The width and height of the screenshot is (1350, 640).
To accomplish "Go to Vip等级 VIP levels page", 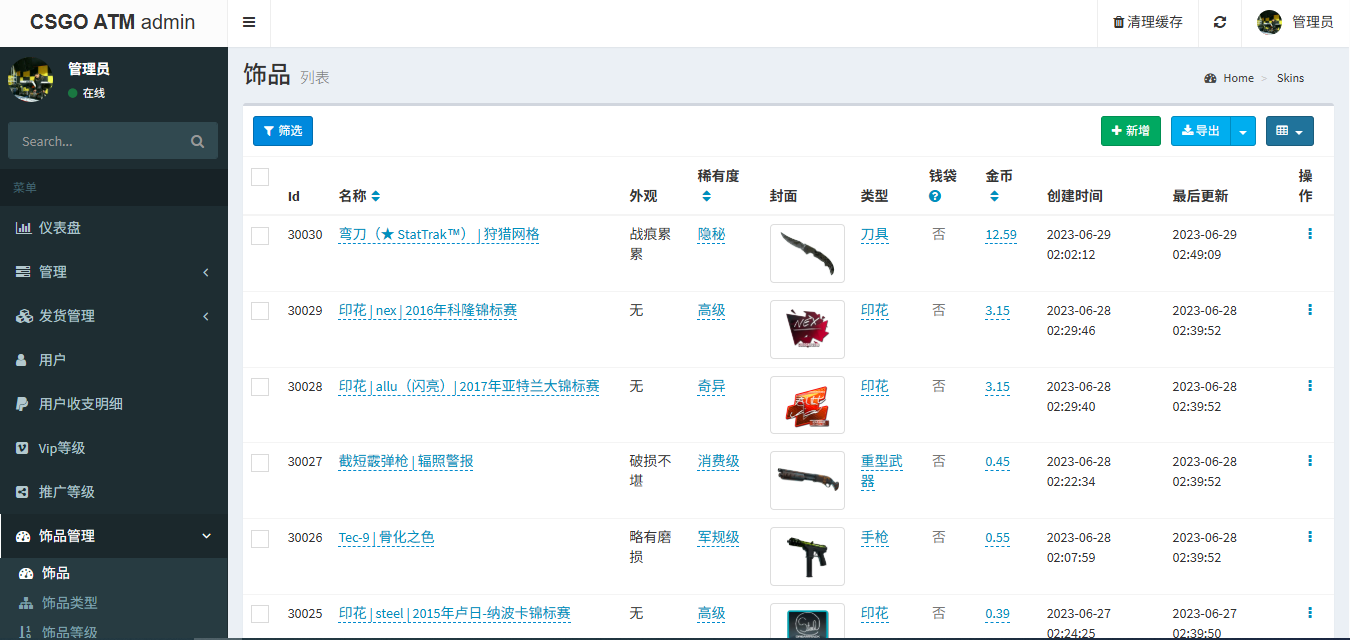I will click(66, 447).
